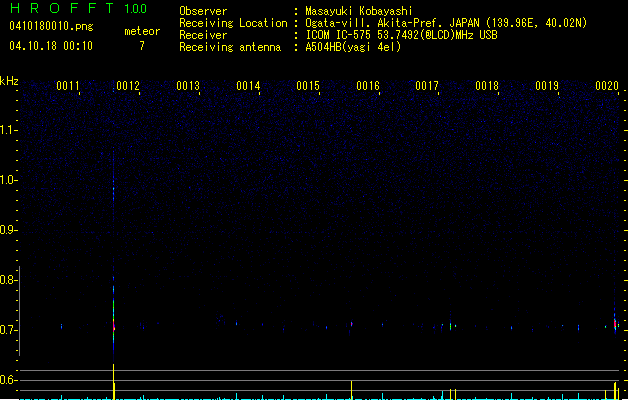The width and height of the screenshot is (629, 400).
Task: Click the 'Observer' field label
Action: [x=203, y=11]
